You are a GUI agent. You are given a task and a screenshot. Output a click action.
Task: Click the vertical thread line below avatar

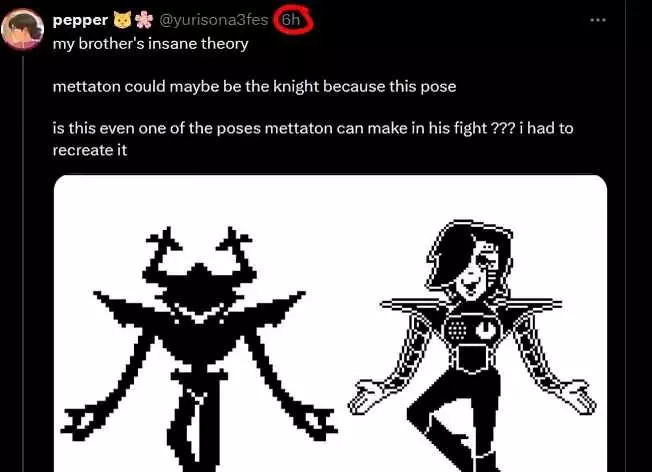click(x=23, y=264)
